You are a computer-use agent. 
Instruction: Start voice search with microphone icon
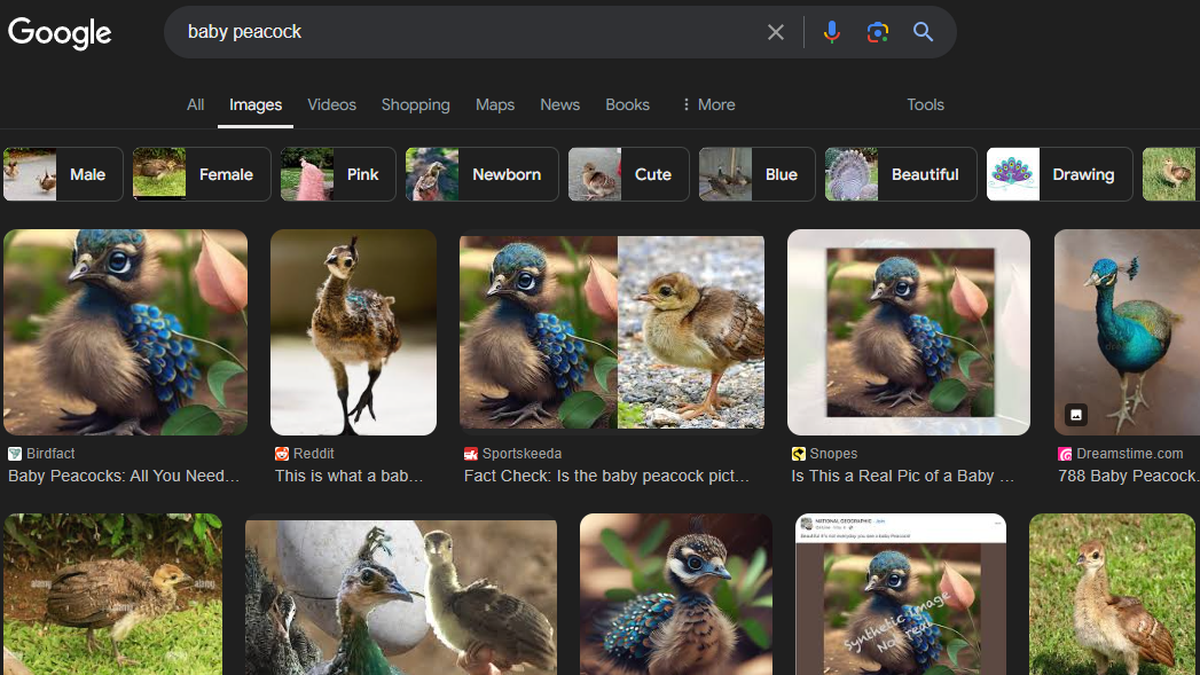(831, 32)
